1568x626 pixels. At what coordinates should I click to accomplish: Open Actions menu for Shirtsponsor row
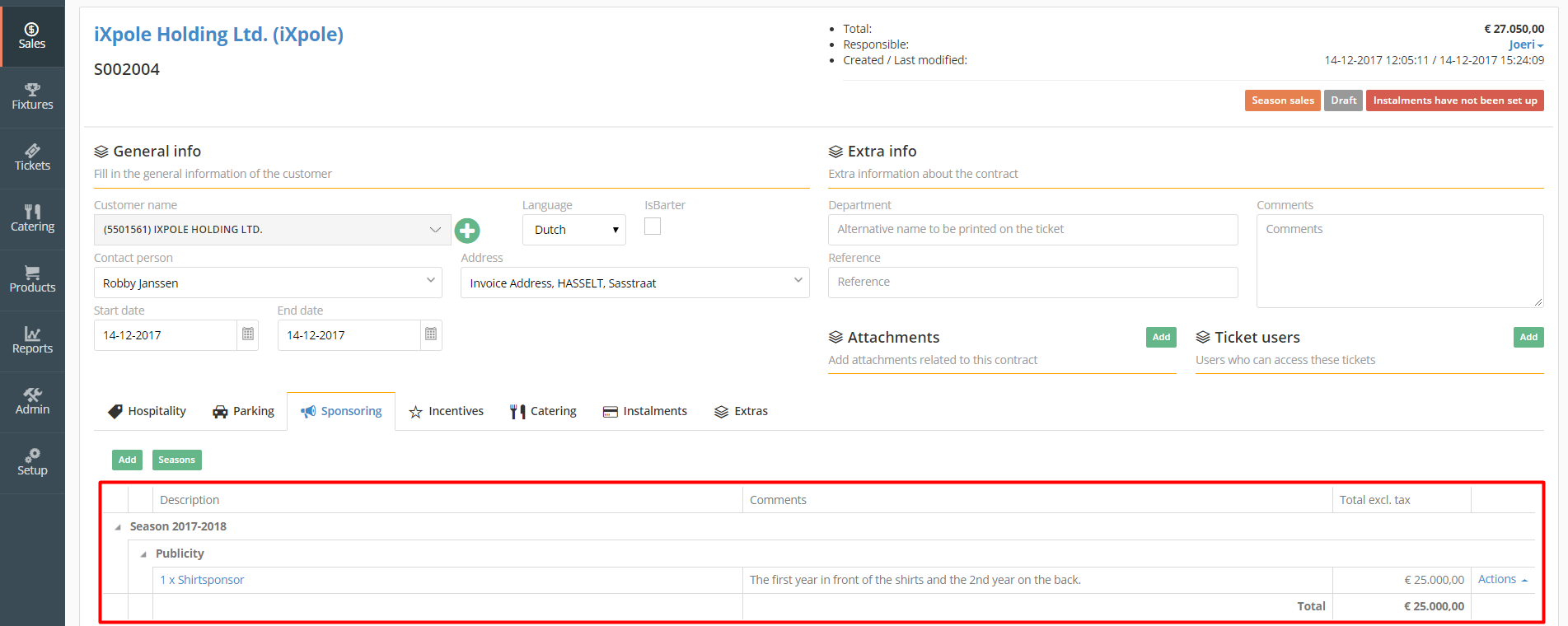(x=1503, y=580)
